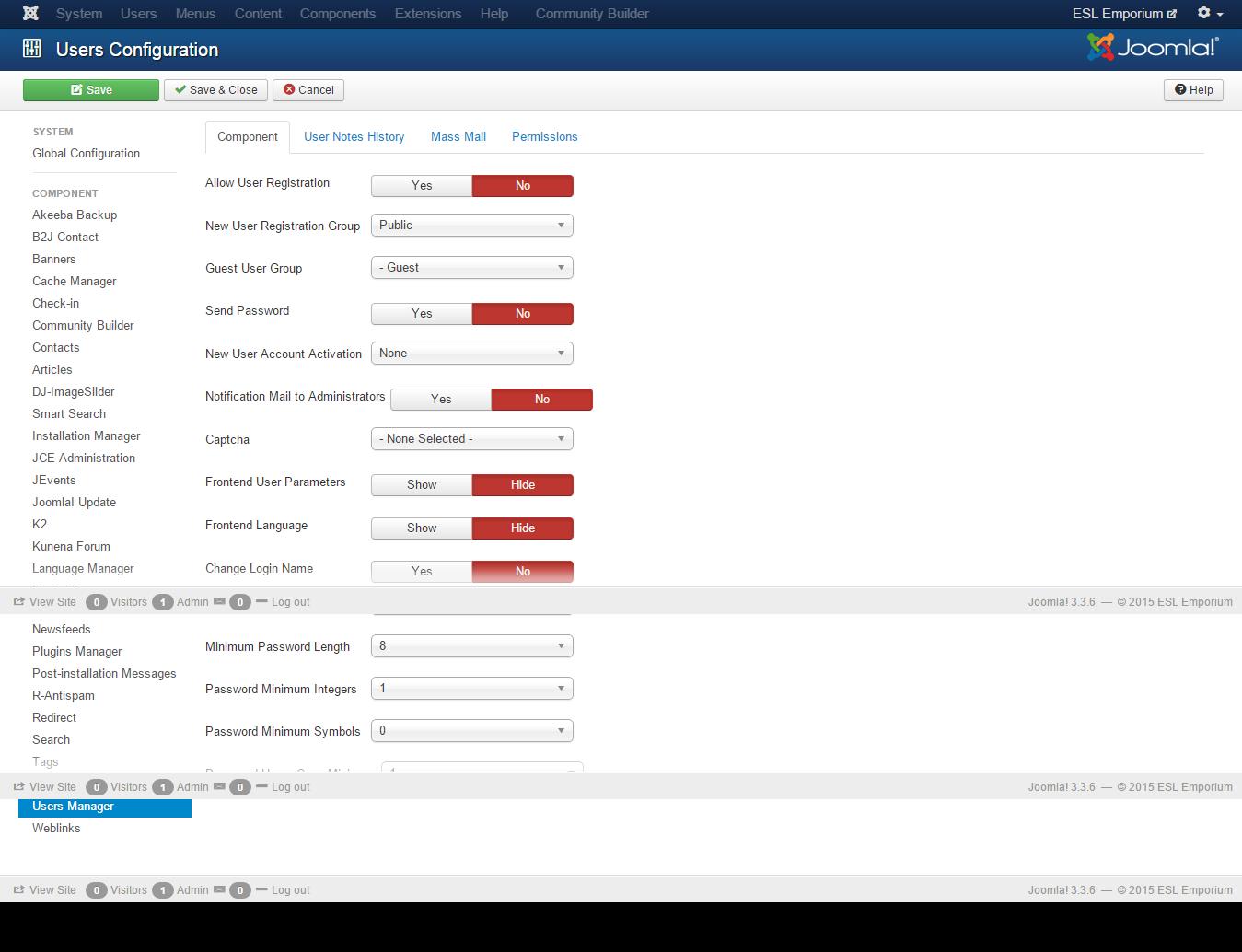Open R-Antispam in the sidebar

[x=64, y=696]
